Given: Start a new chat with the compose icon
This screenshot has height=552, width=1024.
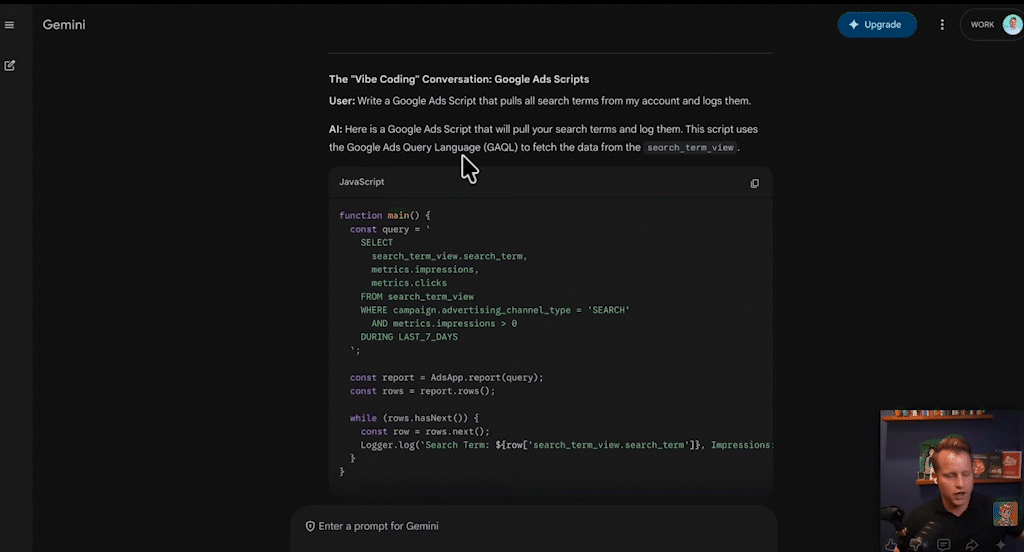Looking at the screenshot, I should 10,65.
